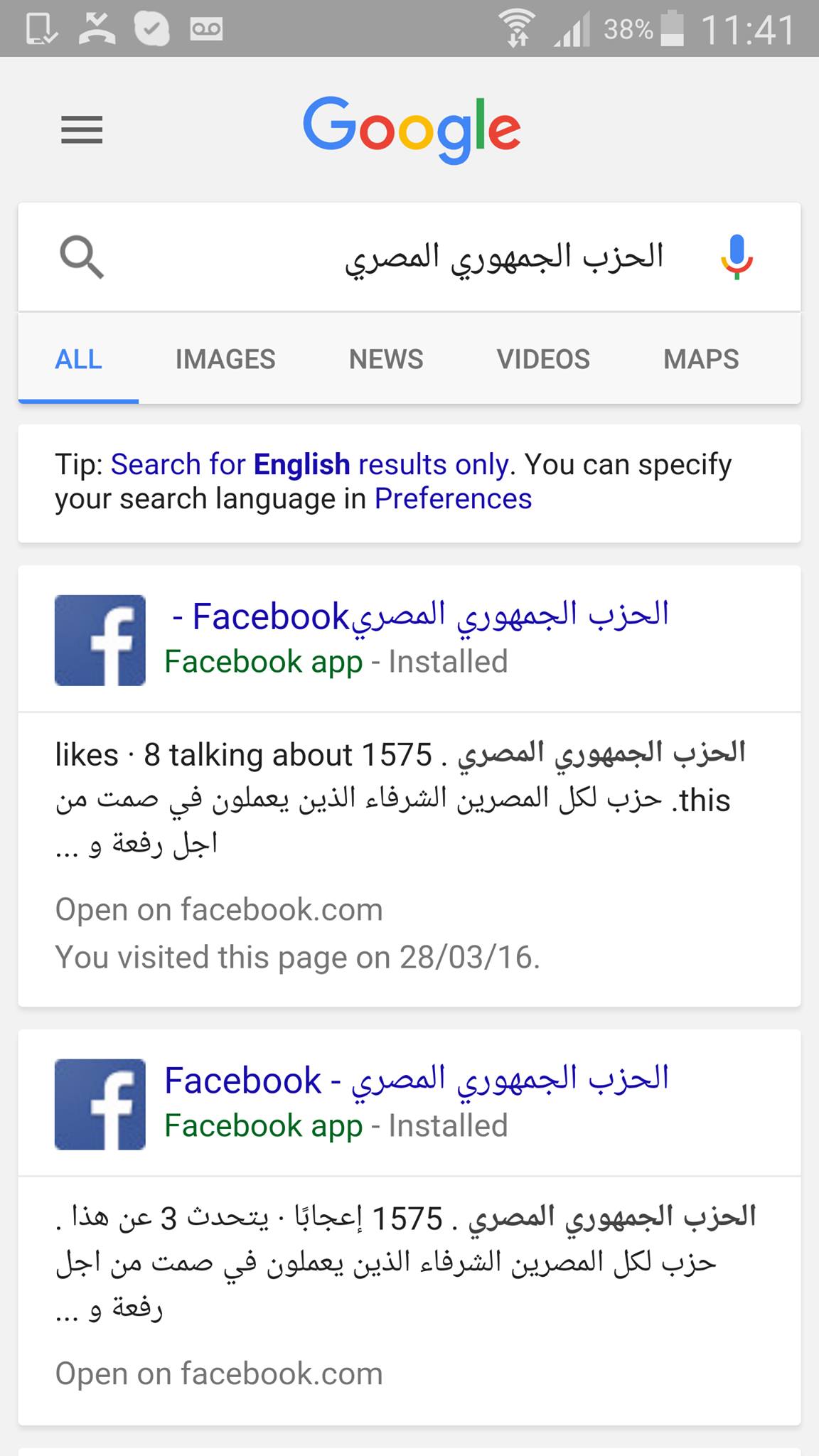Switch to the Images tab
The image size is (819, 1456).
[x=225, y=360]
